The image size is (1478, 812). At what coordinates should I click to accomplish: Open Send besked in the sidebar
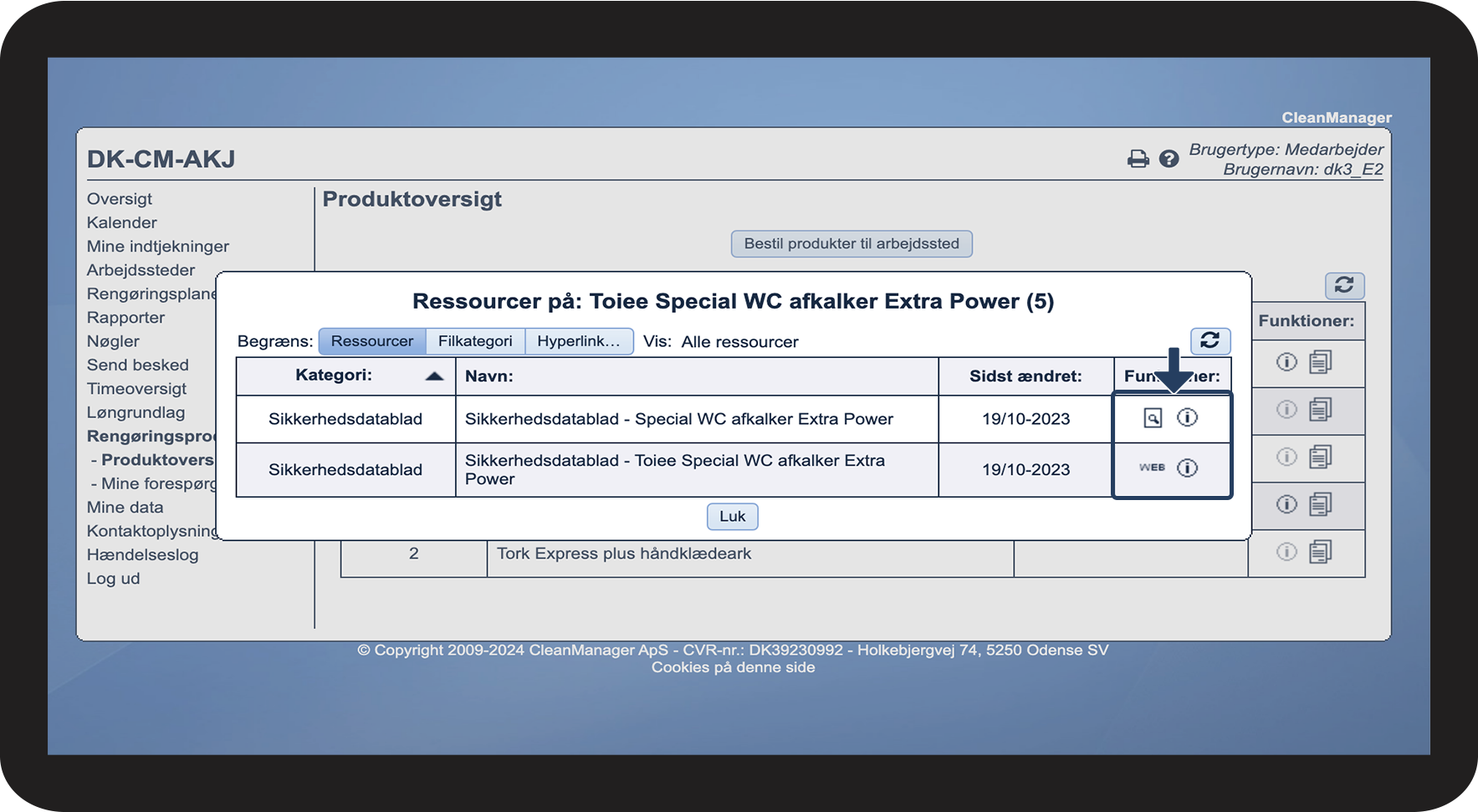tap(138, 365)
